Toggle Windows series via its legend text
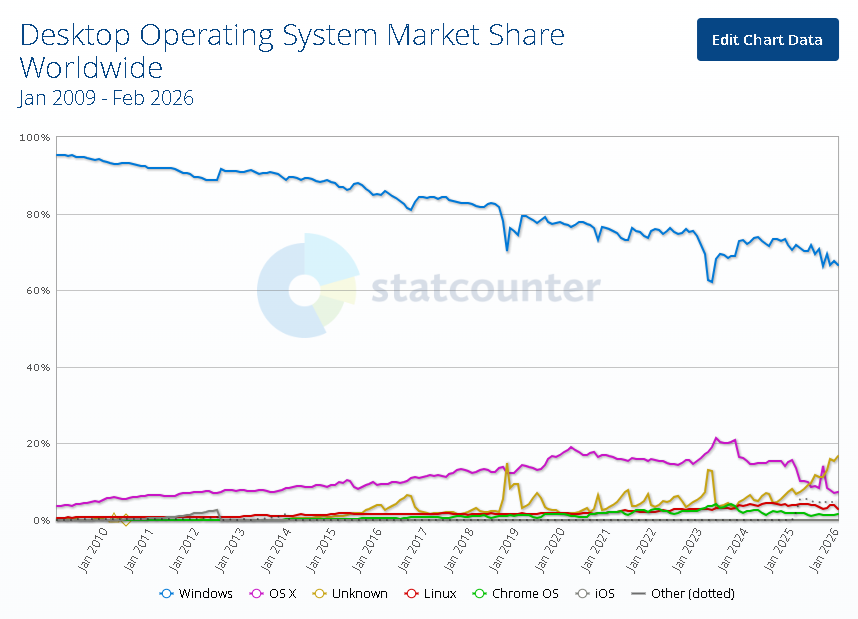 point(205,594)
